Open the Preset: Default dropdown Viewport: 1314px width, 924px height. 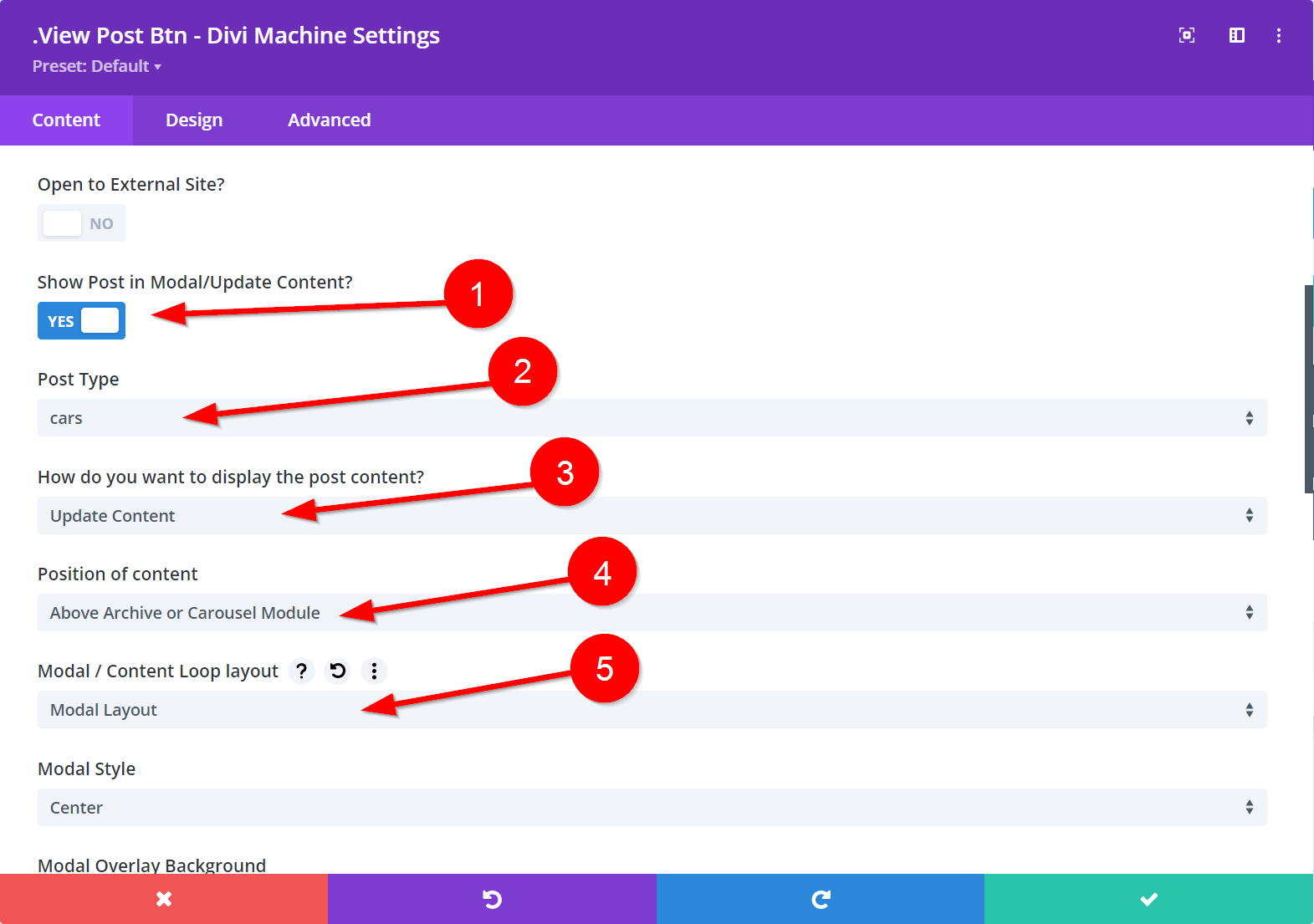coord(97,66)
